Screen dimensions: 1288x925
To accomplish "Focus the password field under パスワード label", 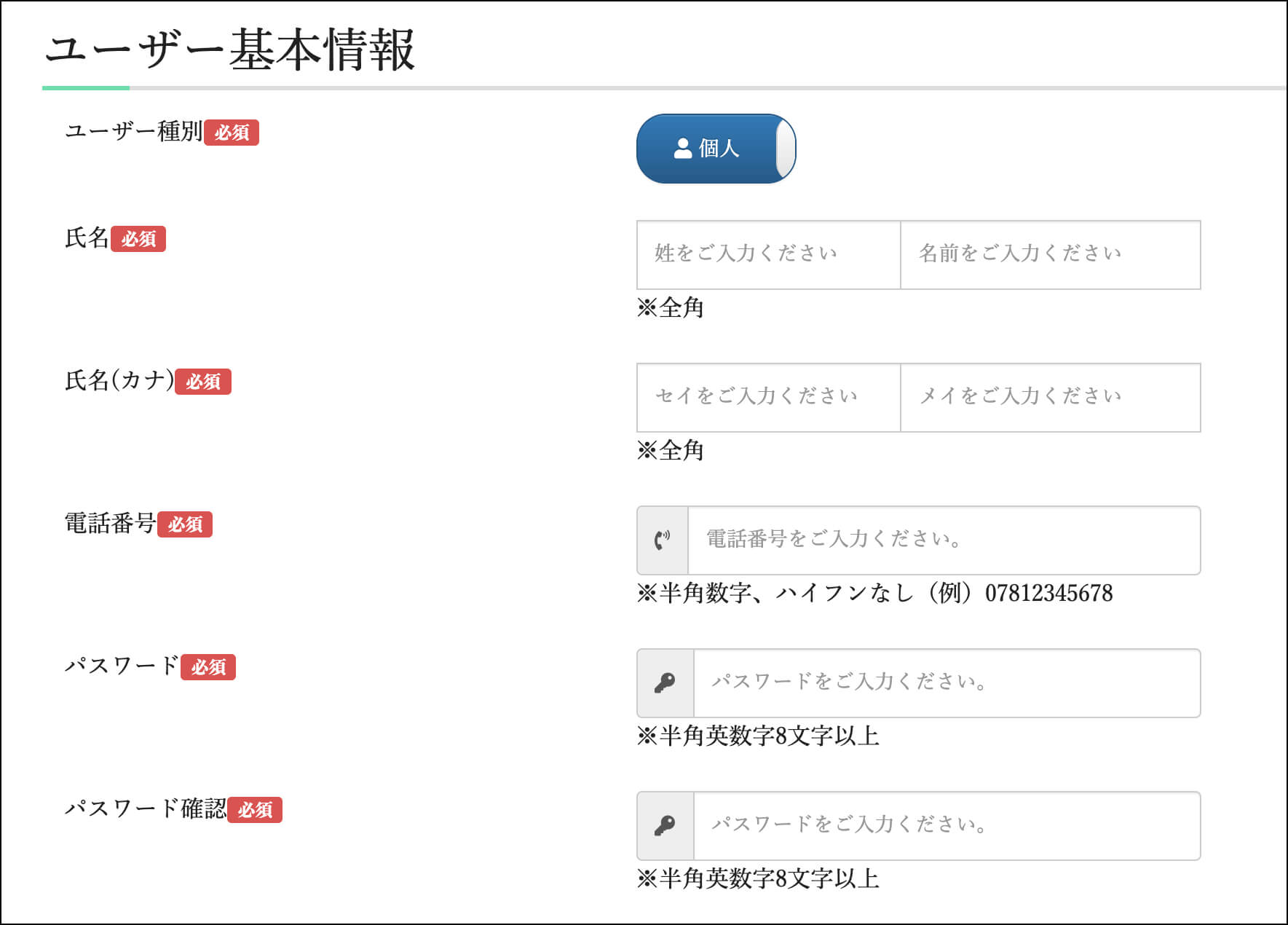I will [947, 683].
